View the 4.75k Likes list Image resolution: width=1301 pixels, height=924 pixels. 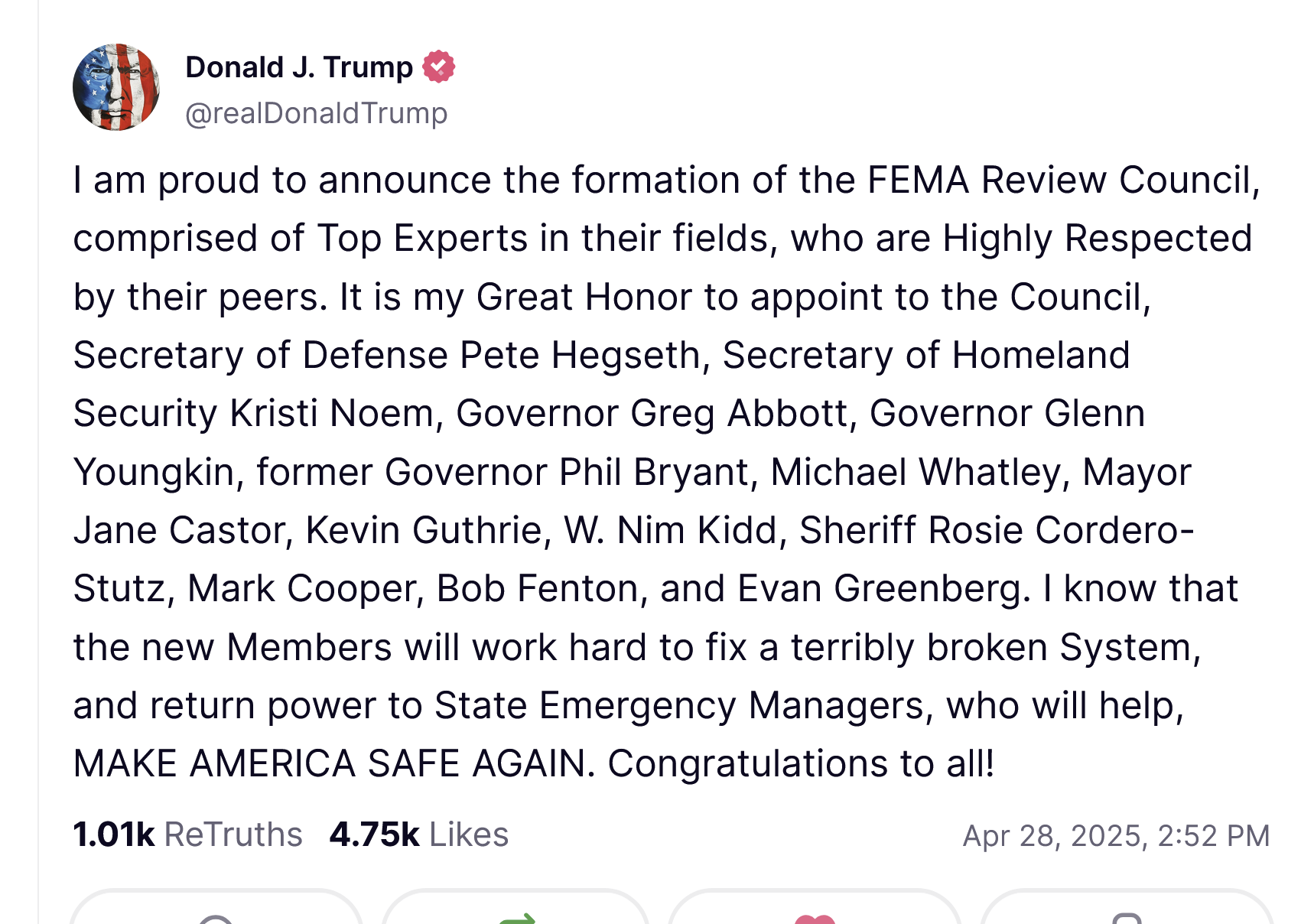[x=418, y=835]
